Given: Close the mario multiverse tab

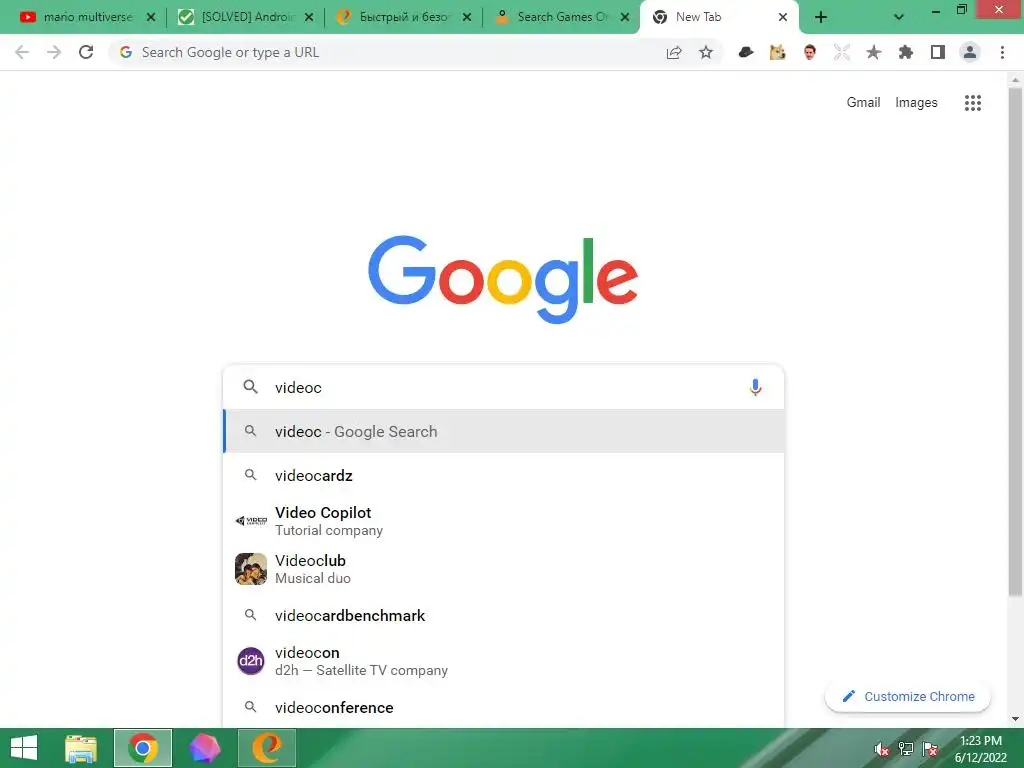Looking at the screenshot, I should click(x=151, y=18).
